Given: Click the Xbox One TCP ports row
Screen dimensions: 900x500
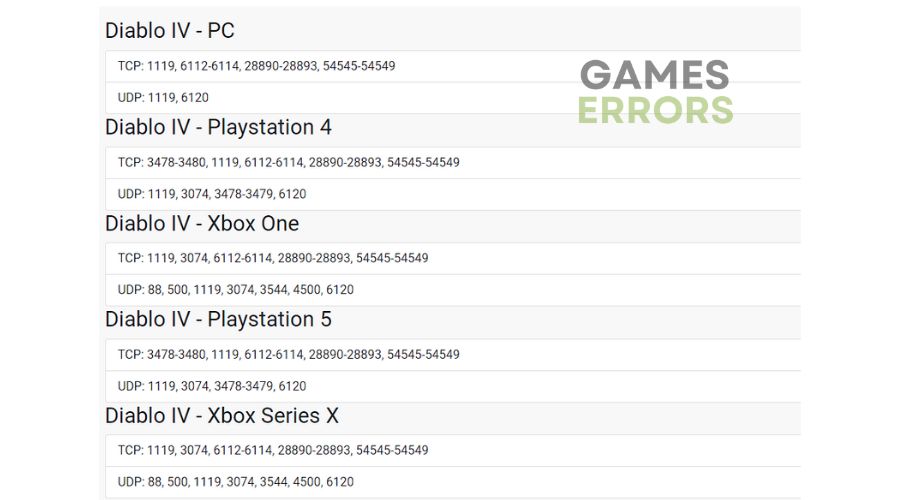Looking at the screenshot, I should [x=453, y=258].
